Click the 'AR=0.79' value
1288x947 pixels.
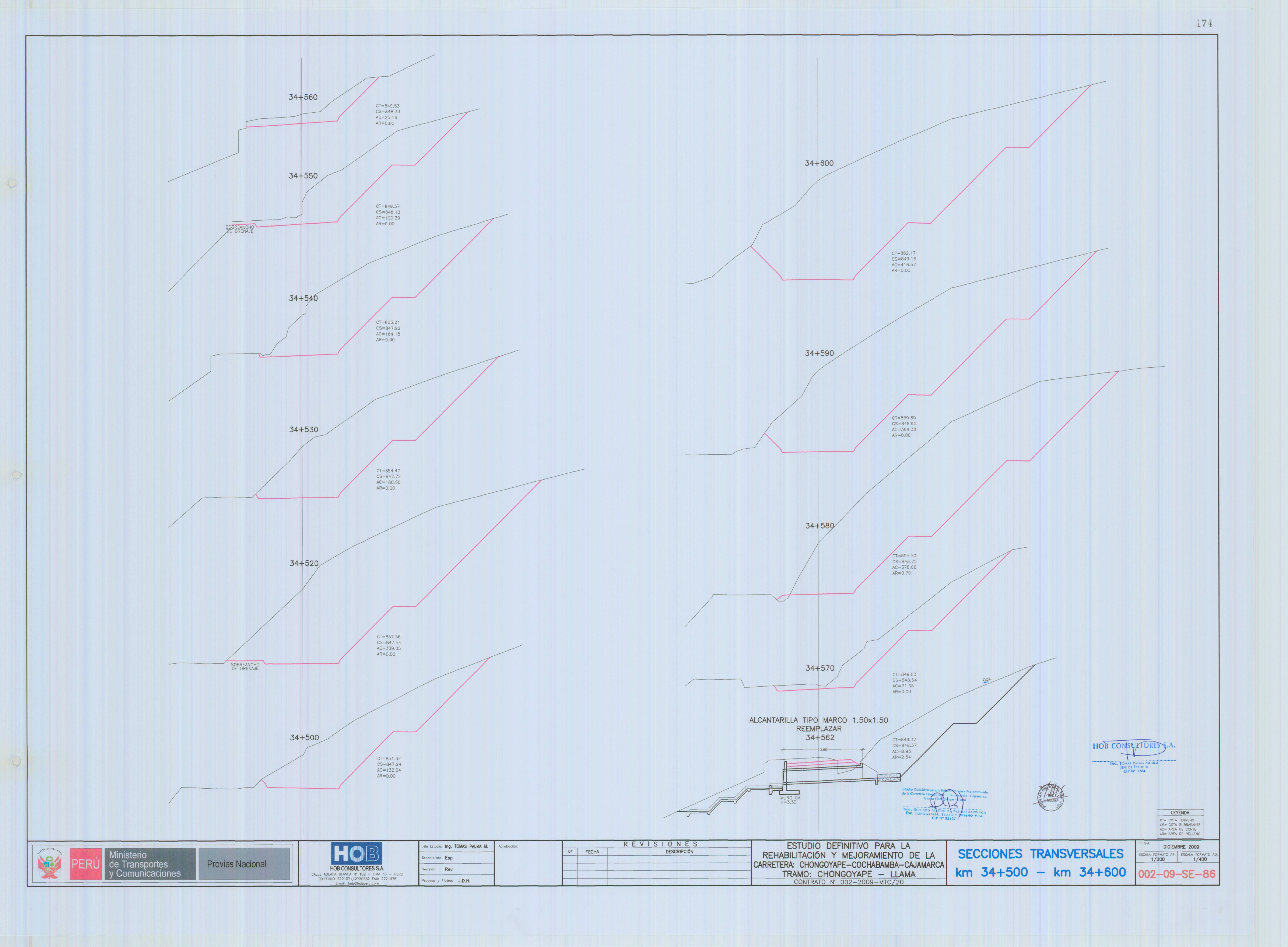(902, 573)
